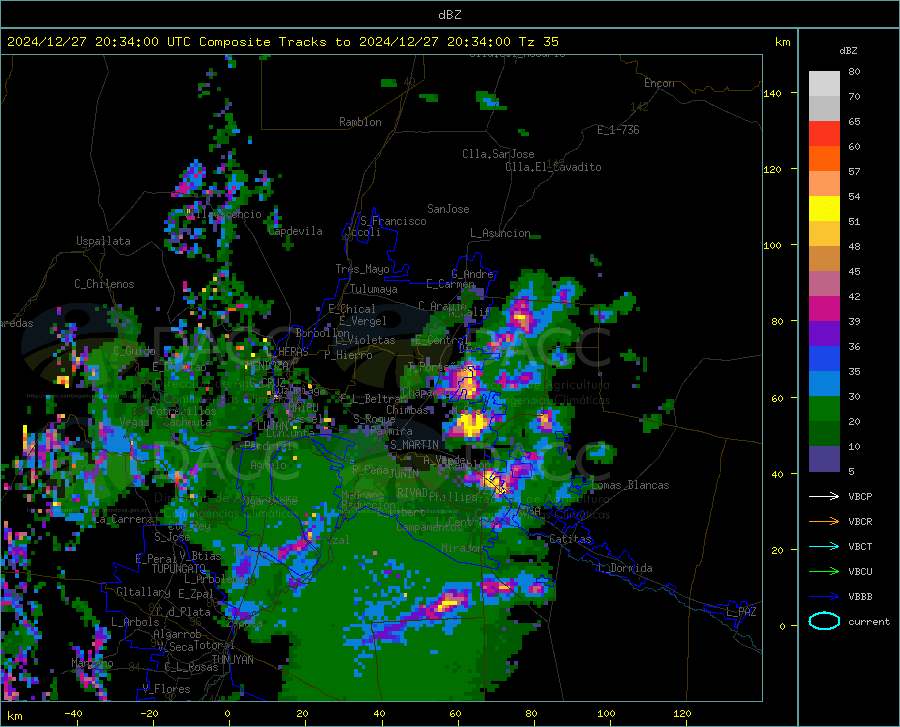Click the 'Ramblon' place label on map
The width and height of the screenshot is (900, 727).
tap(360, 122)
